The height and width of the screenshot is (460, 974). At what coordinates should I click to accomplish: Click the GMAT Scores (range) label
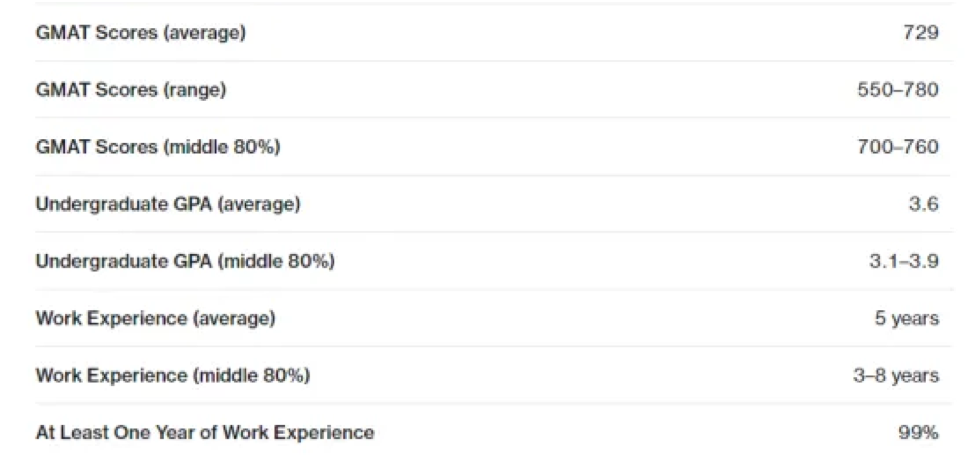coord(131,90)
